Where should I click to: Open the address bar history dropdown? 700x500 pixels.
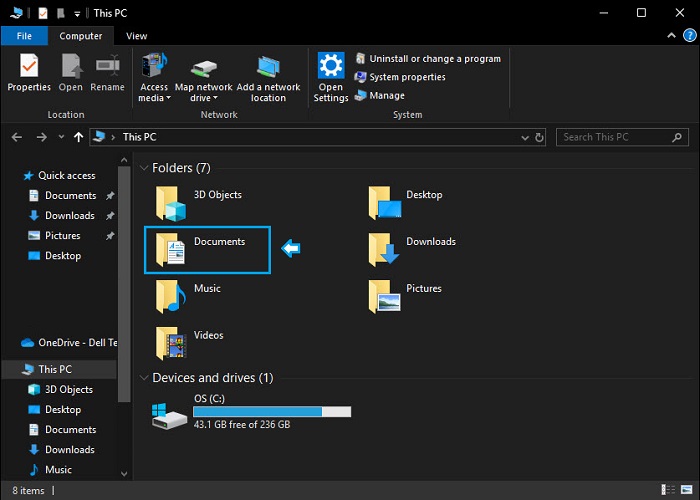(x=523, y=137)
